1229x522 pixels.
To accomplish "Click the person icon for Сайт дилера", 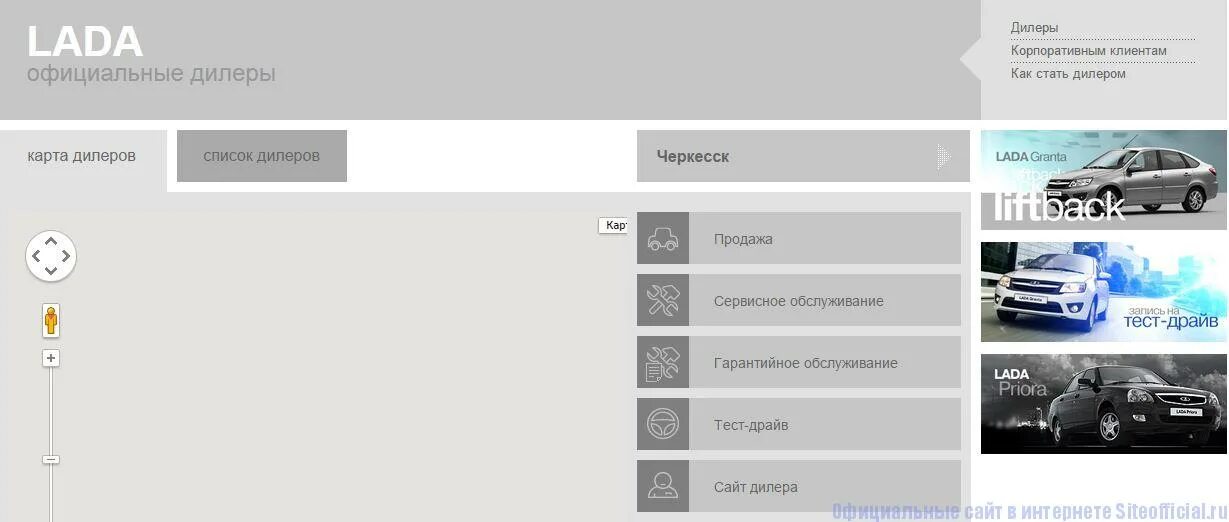I will pyautogui.click(x=663, y=486).
